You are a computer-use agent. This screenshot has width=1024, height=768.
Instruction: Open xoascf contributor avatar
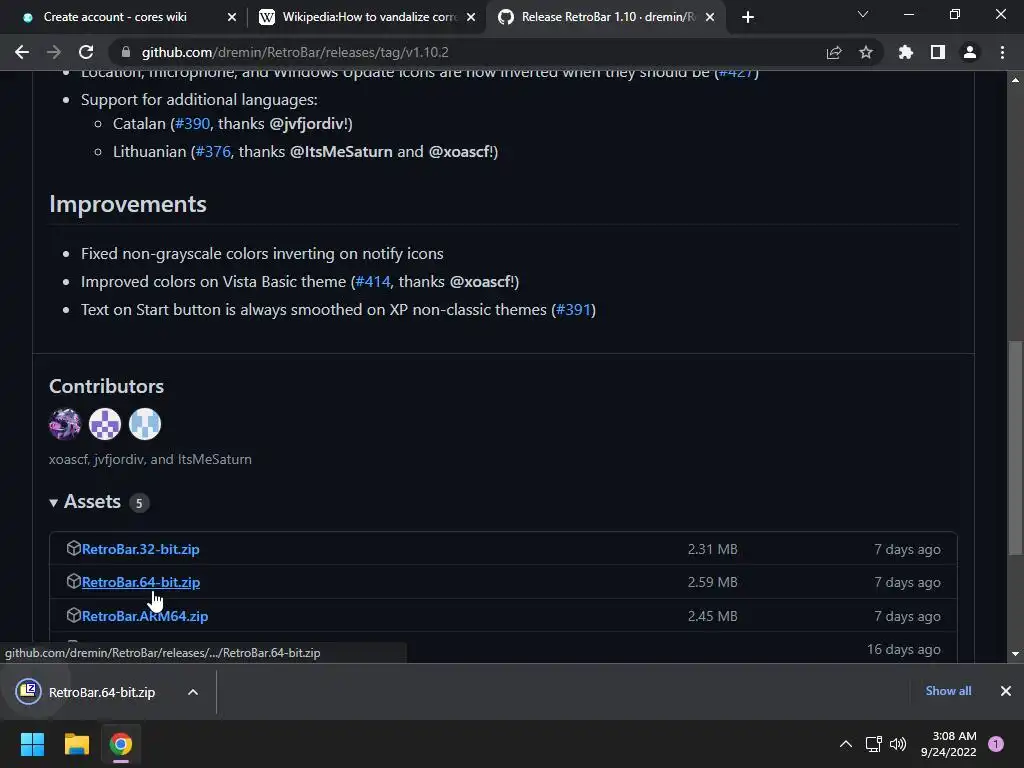point(65,424)
